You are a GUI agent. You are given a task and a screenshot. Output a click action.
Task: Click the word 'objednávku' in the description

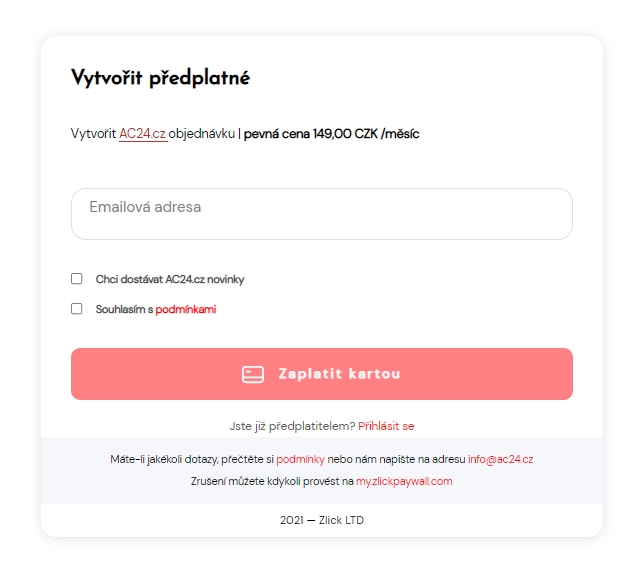click(x=201, y=134)
